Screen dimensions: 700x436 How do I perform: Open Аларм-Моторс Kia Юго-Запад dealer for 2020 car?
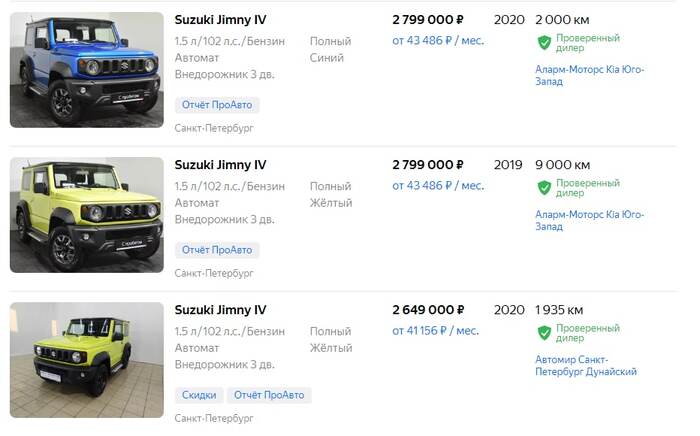click(x=589, y=75)
